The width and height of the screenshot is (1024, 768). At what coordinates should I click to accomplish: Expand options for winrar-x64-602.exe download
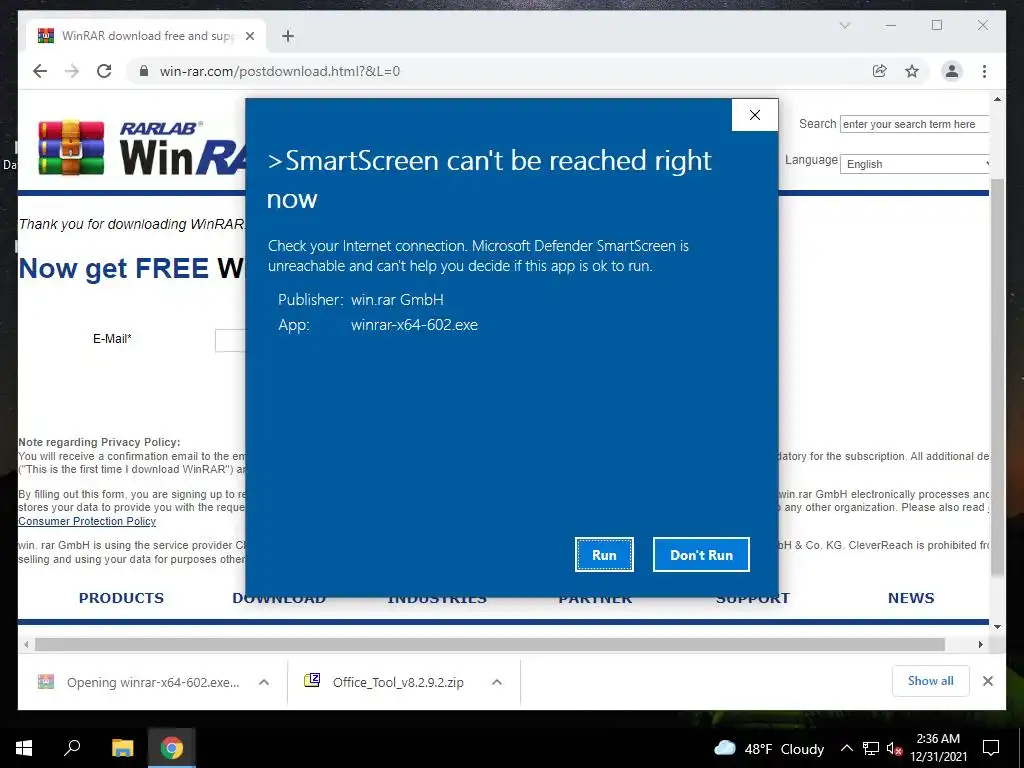(x=264, y=682)
